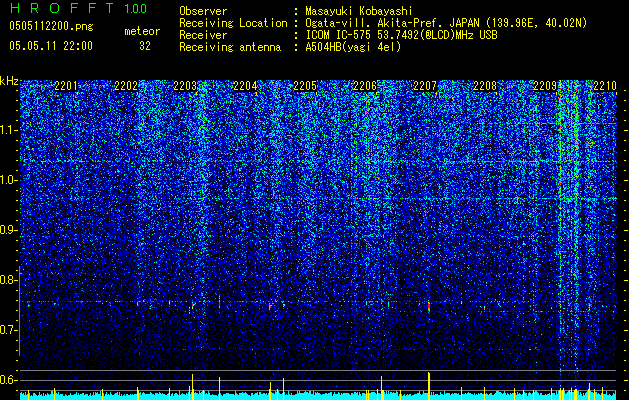Image resolution: width=629 pixels, height=400 pixels.
Task: Click the meteor count label
Action: (142, 31)
